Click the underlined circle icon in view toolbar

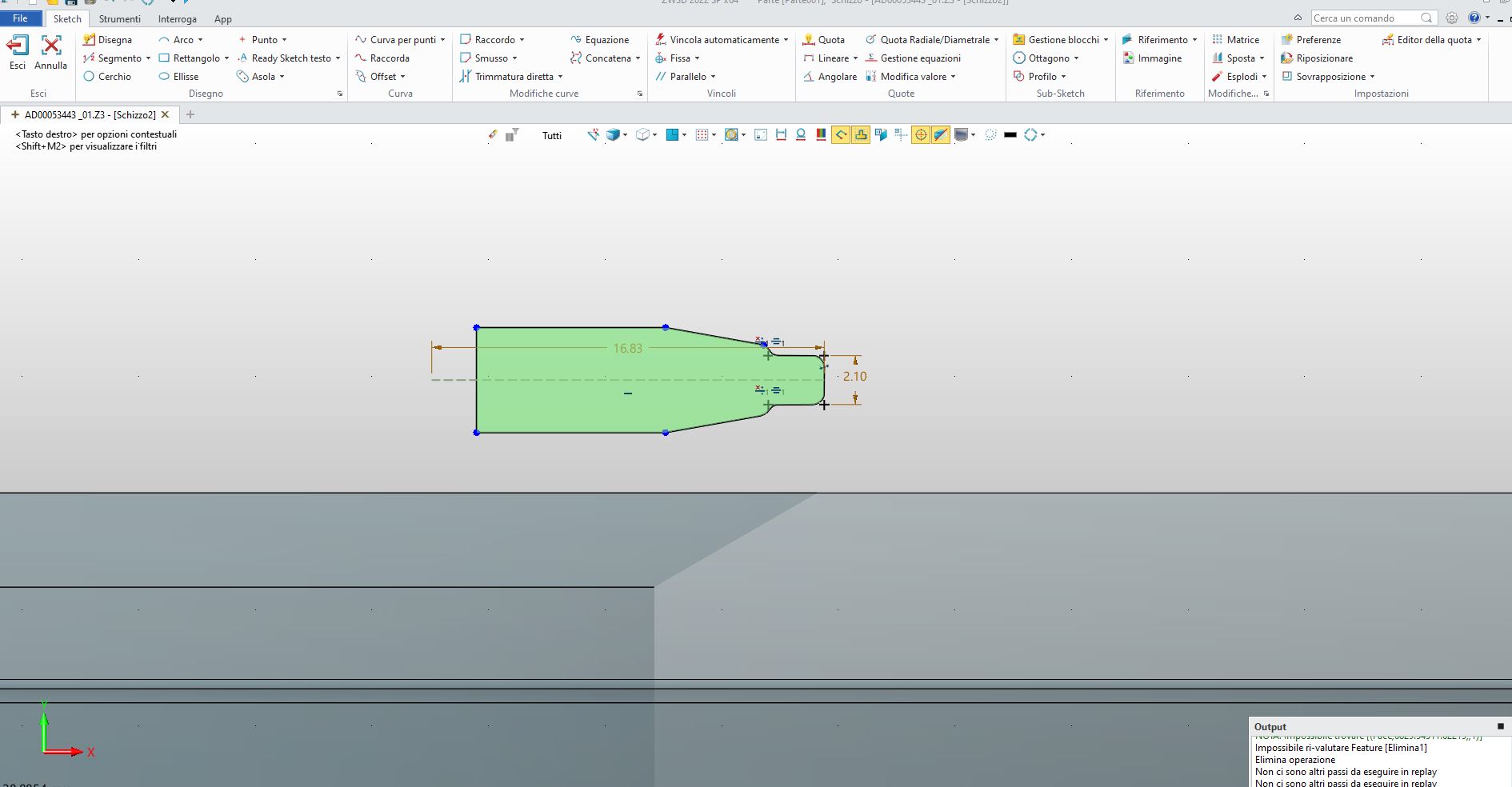(801, 135)
